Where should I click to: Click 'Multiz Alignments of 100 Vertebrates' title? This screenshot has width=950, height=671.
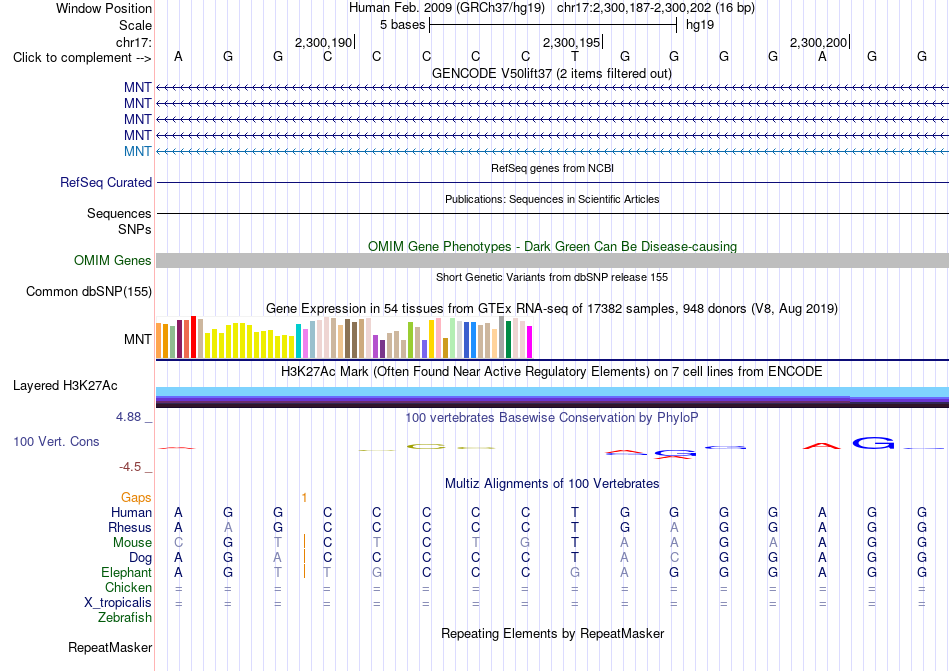coord(552,483)
